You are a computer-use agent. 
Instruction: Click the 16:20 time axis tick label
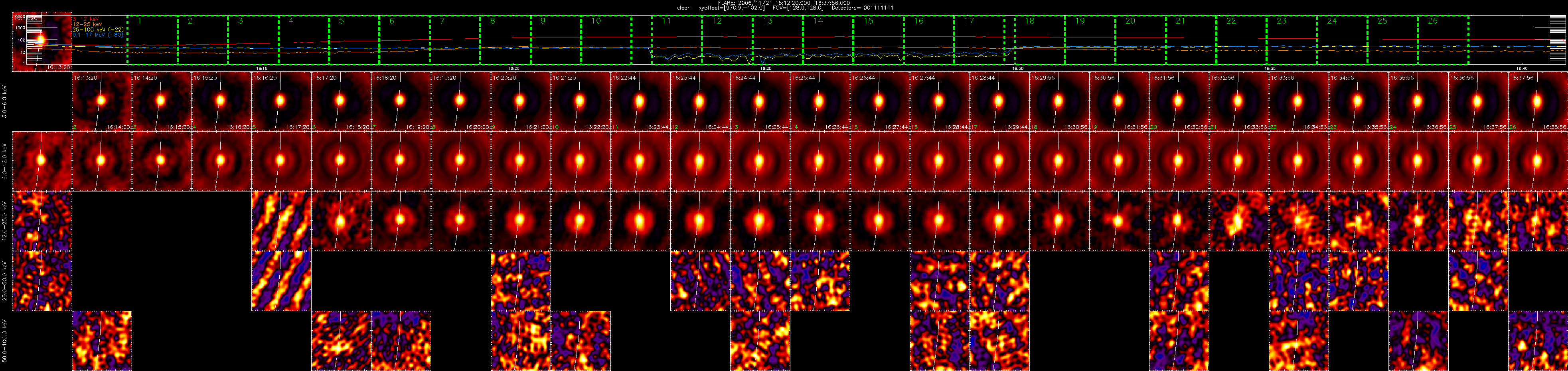tap(514, 69)
